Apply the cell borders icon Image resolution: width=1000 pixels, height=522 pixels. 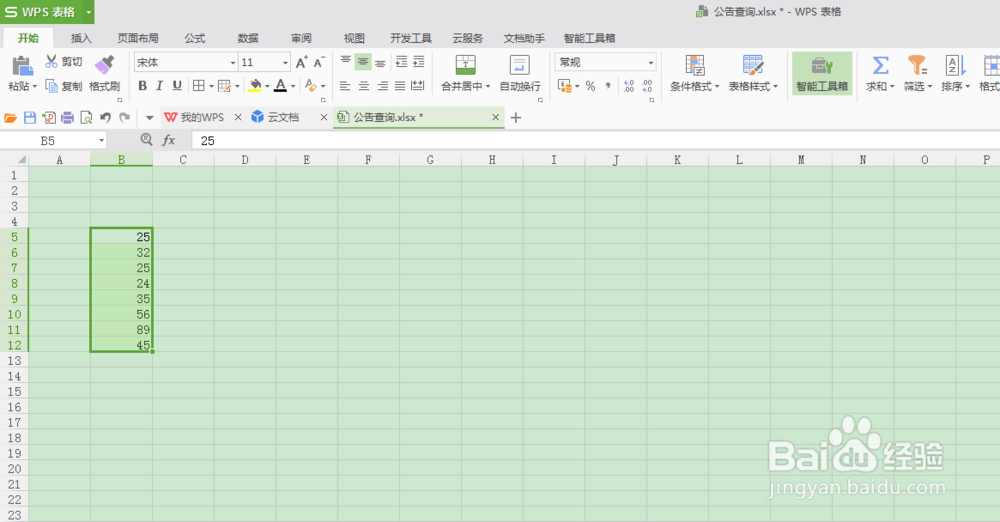tap(199, 86)
